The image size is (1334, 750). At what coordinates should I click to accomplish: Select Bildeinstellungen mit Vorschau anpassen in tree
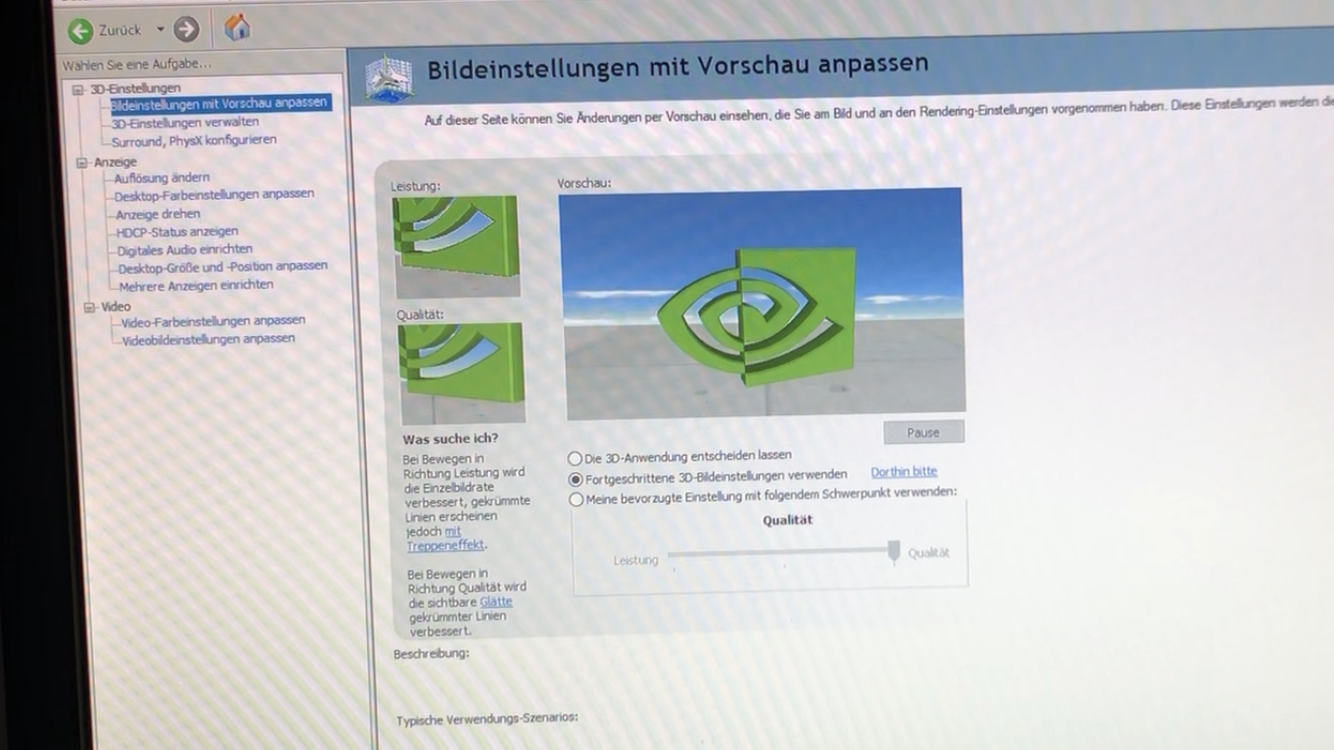[218, 103]
